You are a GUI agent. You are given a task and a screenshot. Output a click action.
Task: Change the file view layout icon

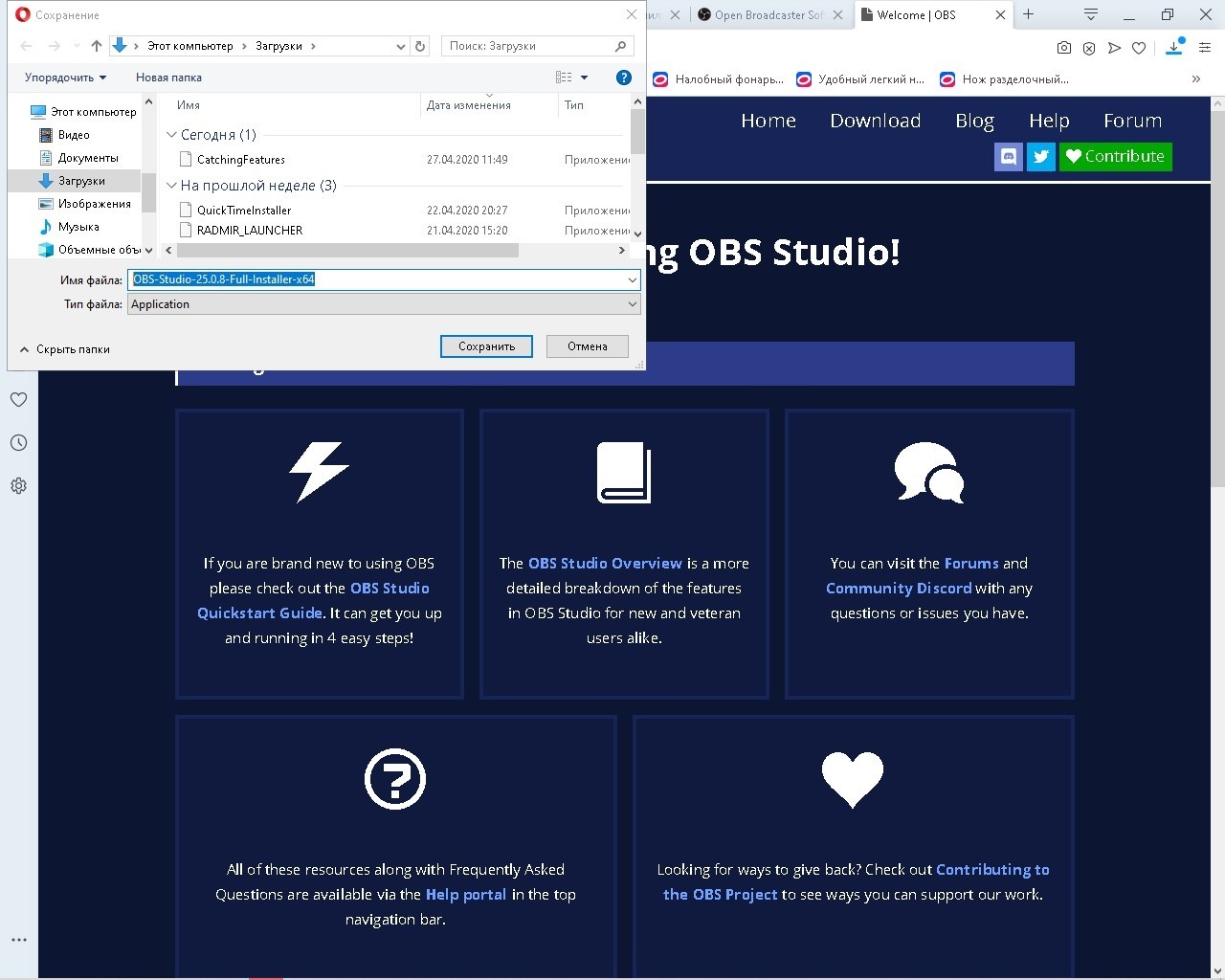564,78
